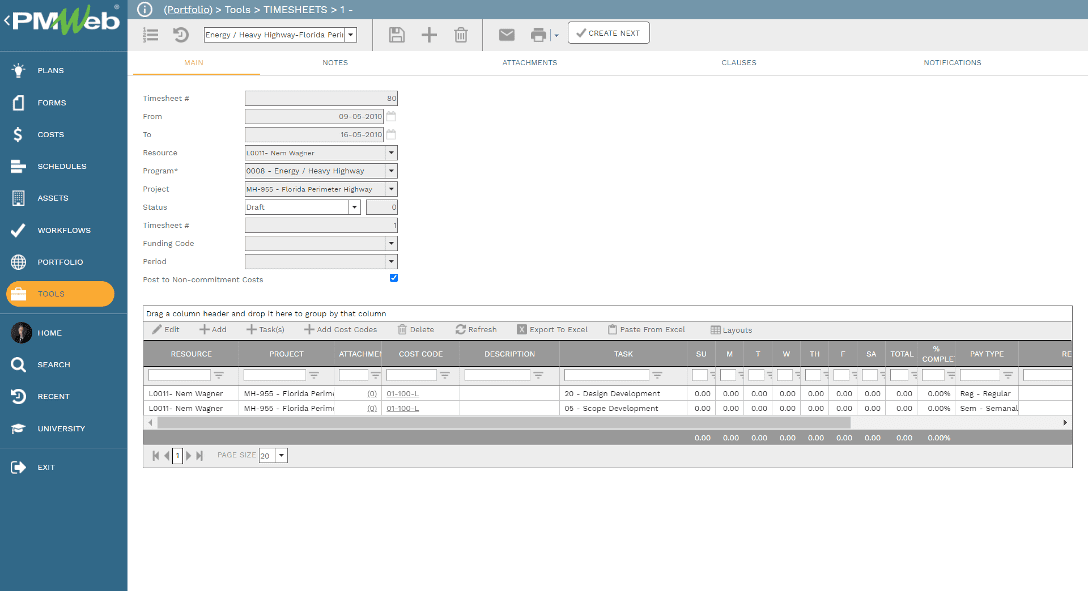
Task: Add a new record with the plus icon
Action: pyautogui.click(x=428, y=33)
